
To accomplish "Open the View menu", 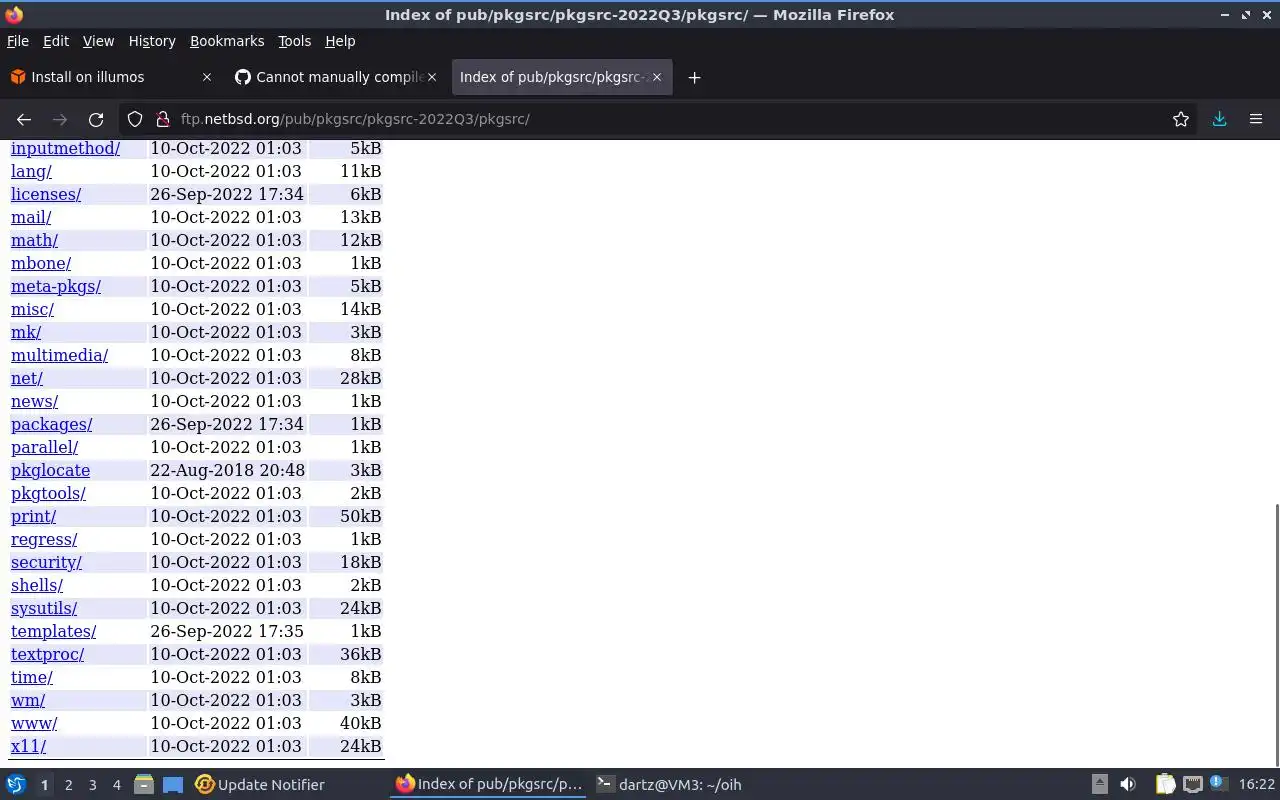I will (x=98, y=41).
